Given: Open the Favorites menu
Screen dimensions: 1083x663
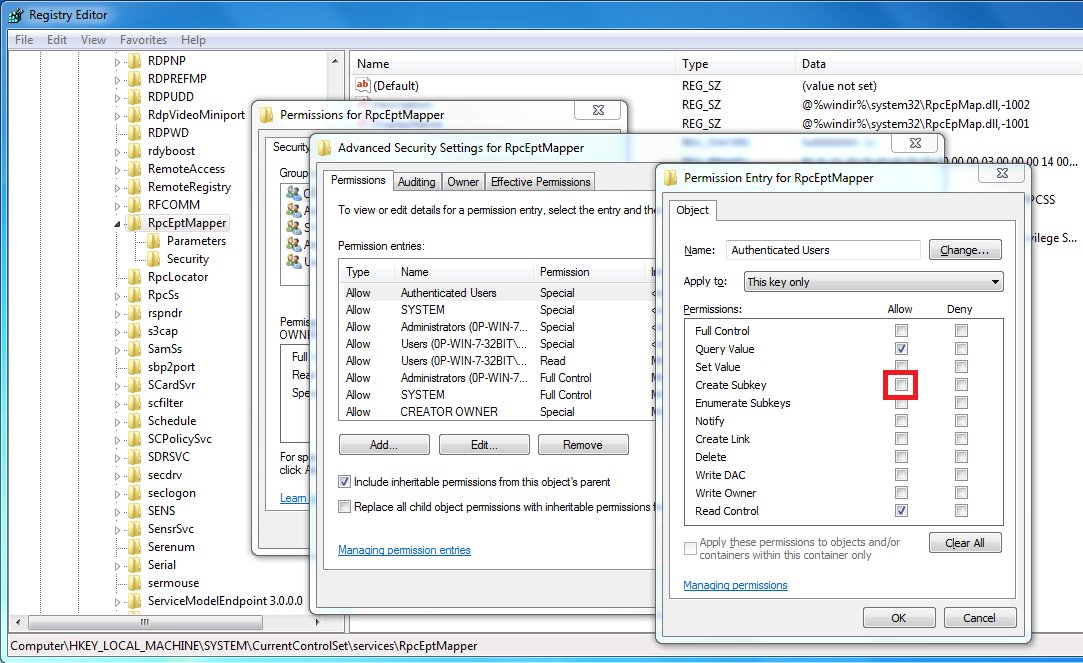Looking at the screenshot, I should pyautogui.click(x=143, y=40).
